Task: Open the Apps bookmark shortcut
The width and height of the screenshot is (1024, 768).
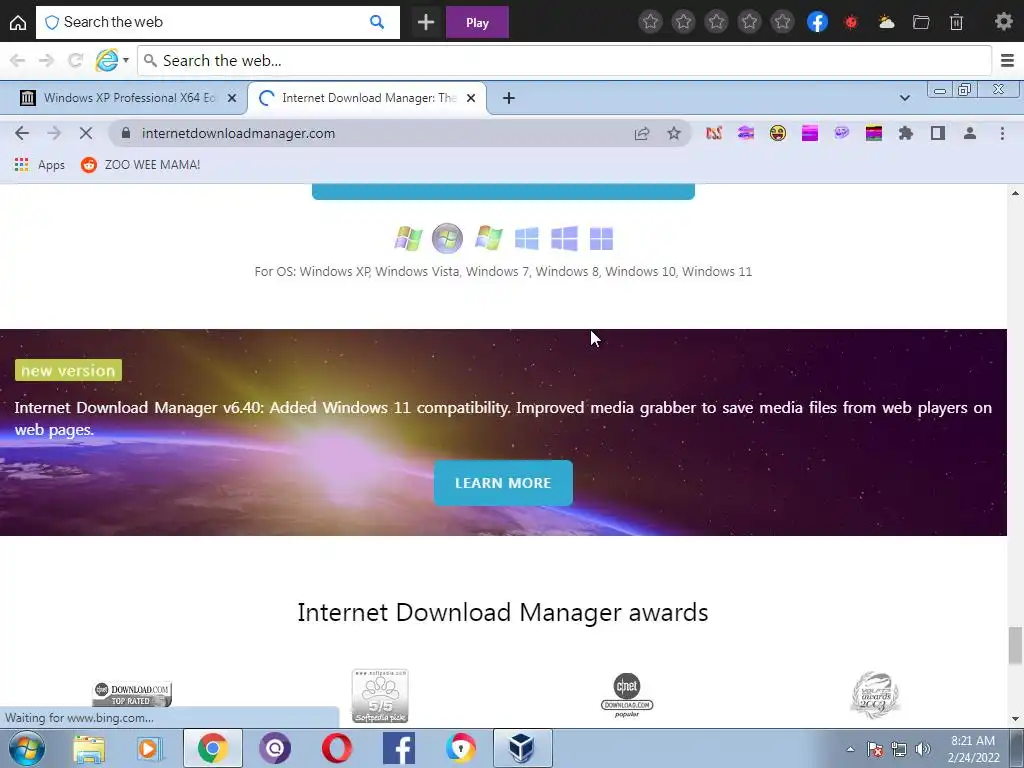Action: [40, 165]
